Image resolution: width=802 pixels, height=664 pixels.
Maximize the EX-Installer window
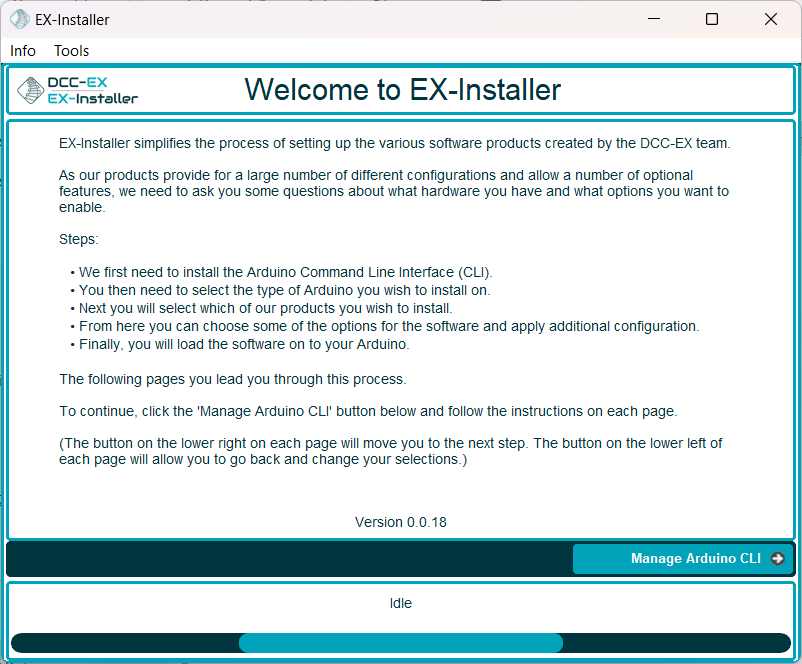pyautogui.click(x=712, y=19)
